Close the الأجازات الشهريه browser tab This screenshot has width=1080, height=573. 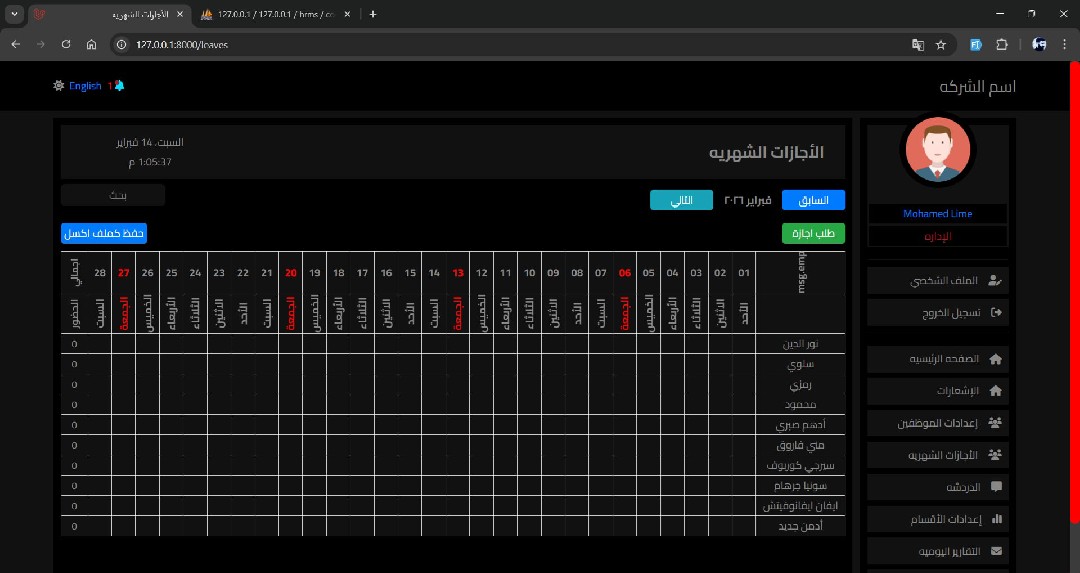pos(180,14)
